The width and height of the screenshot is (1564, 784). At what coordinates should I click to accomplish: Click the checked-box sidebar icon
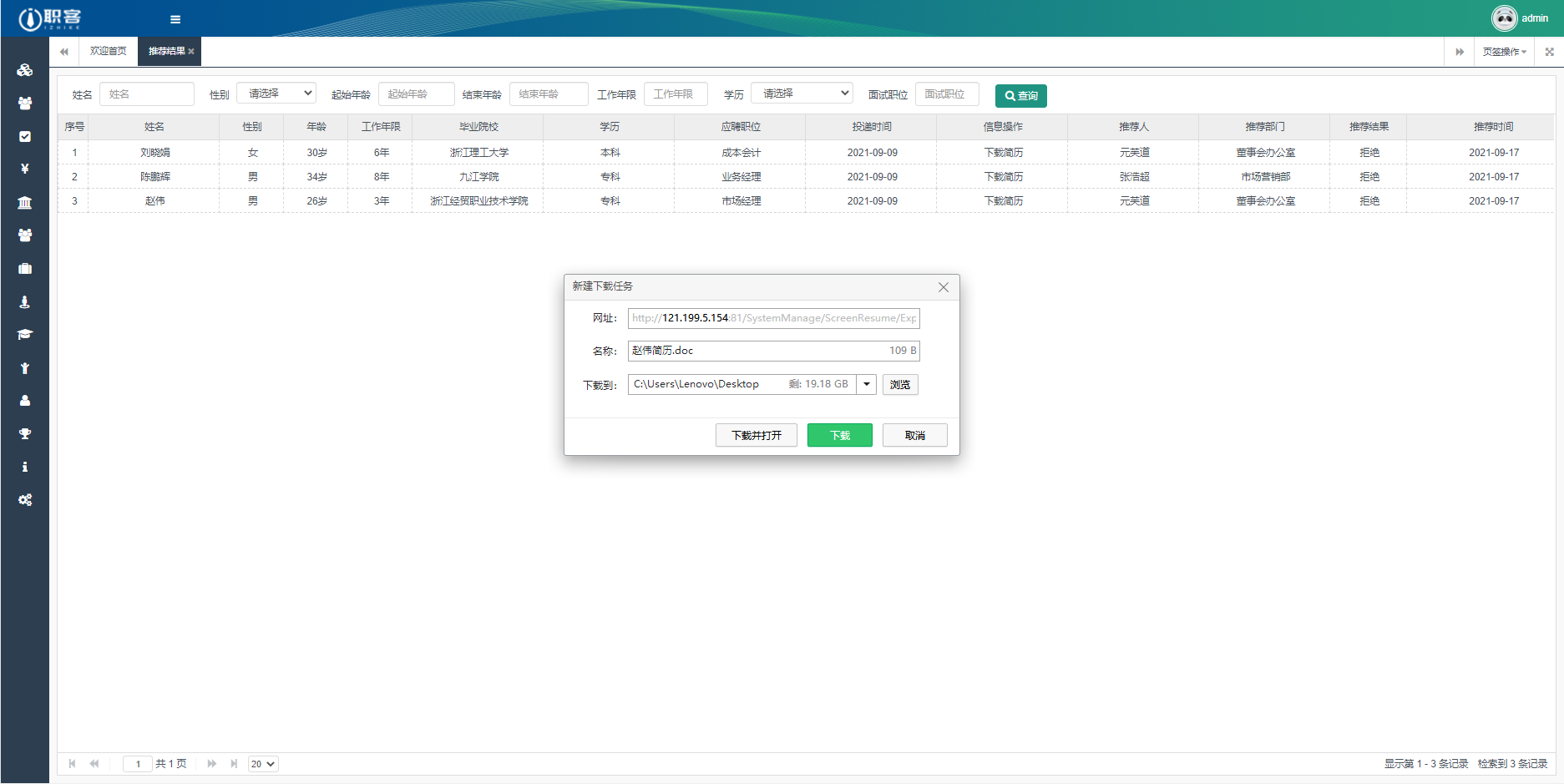(x=25, y=136)
